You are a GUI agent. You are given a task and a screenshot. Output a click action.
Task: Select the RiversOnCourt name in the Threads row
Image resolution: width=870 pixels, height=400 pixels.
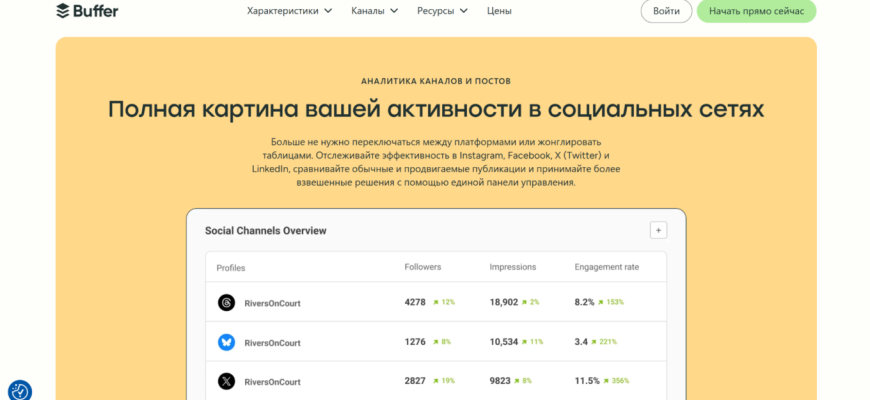click(272, 302)
